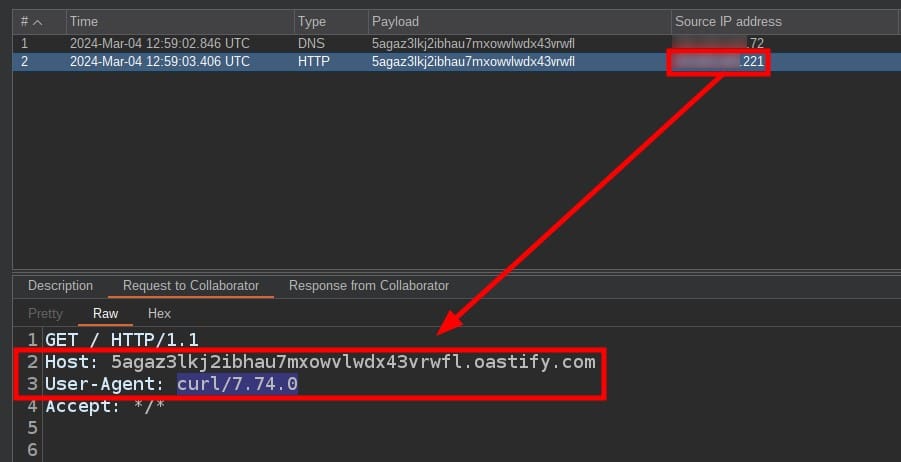Click the Host header line
Screen dimensions: 901x462
[320, 362]
